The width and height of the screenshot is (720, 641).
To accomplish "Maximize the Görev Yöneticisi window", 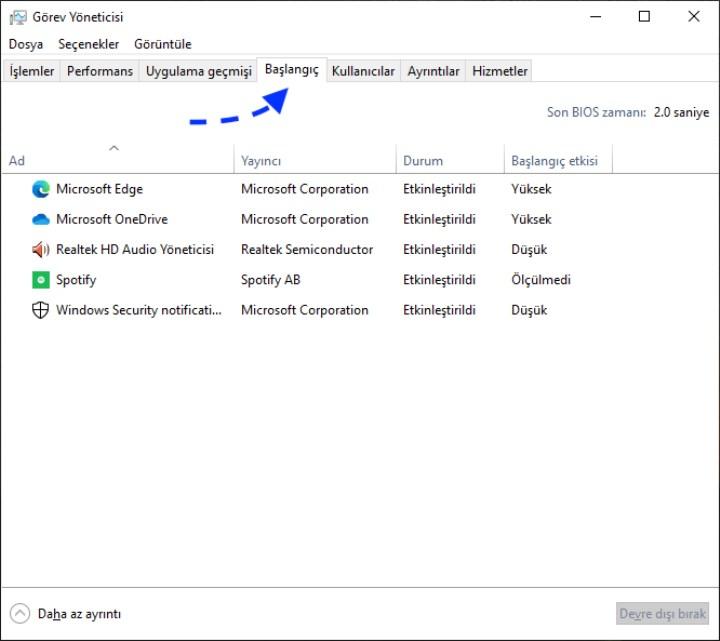I will click(x=644, y=17).
